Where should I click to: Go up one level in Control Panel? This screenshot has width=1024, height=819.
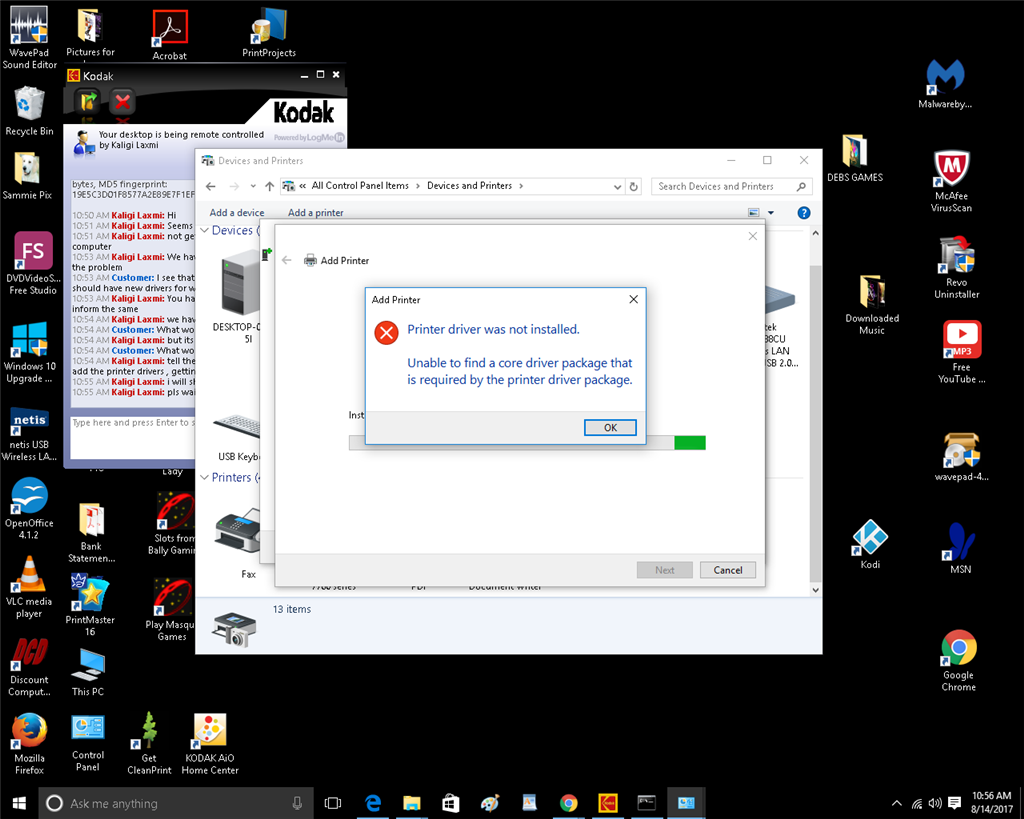pos(269,186)
